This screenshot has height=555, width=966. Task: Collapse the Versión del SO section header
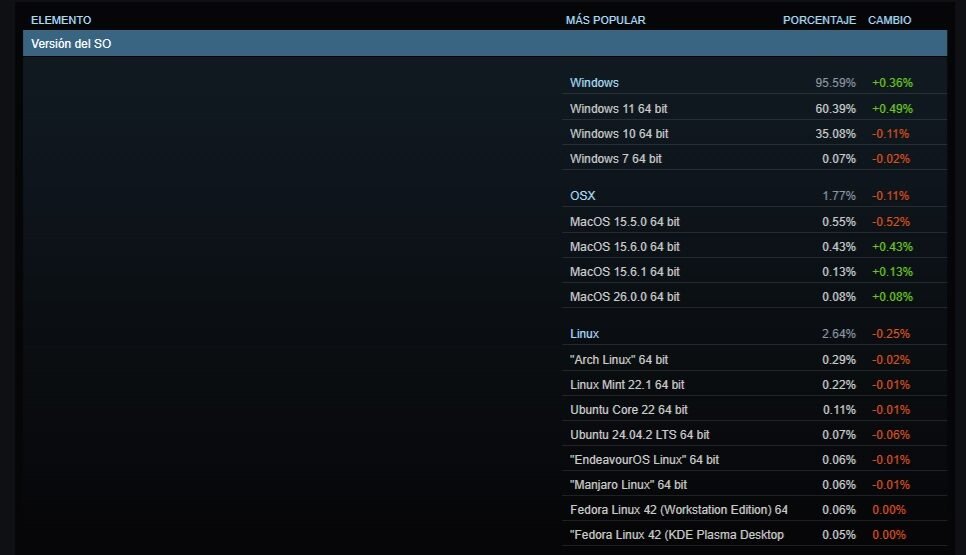coord(485,44)
